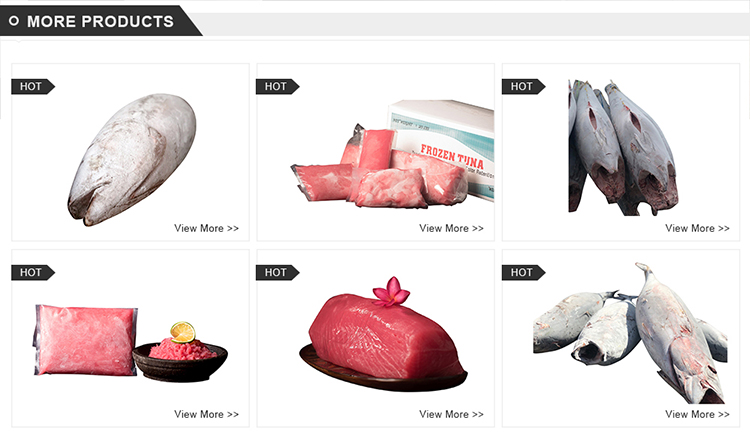Image resolution: width=750 pixels, height=435 pixels.
Task: Open View More for whole frozen tuna
Action: coord(206,228)
